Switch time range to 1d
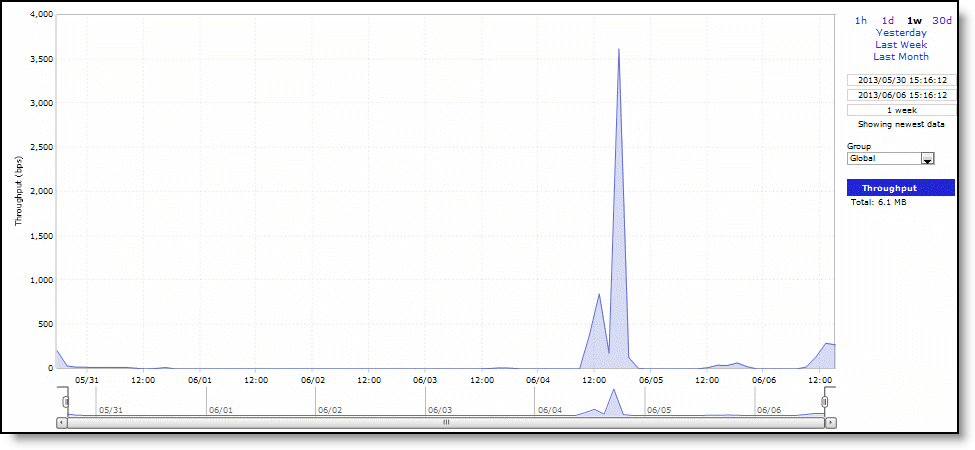The height and width of the screenshot is (450, 975). click(x=887, y=20)
